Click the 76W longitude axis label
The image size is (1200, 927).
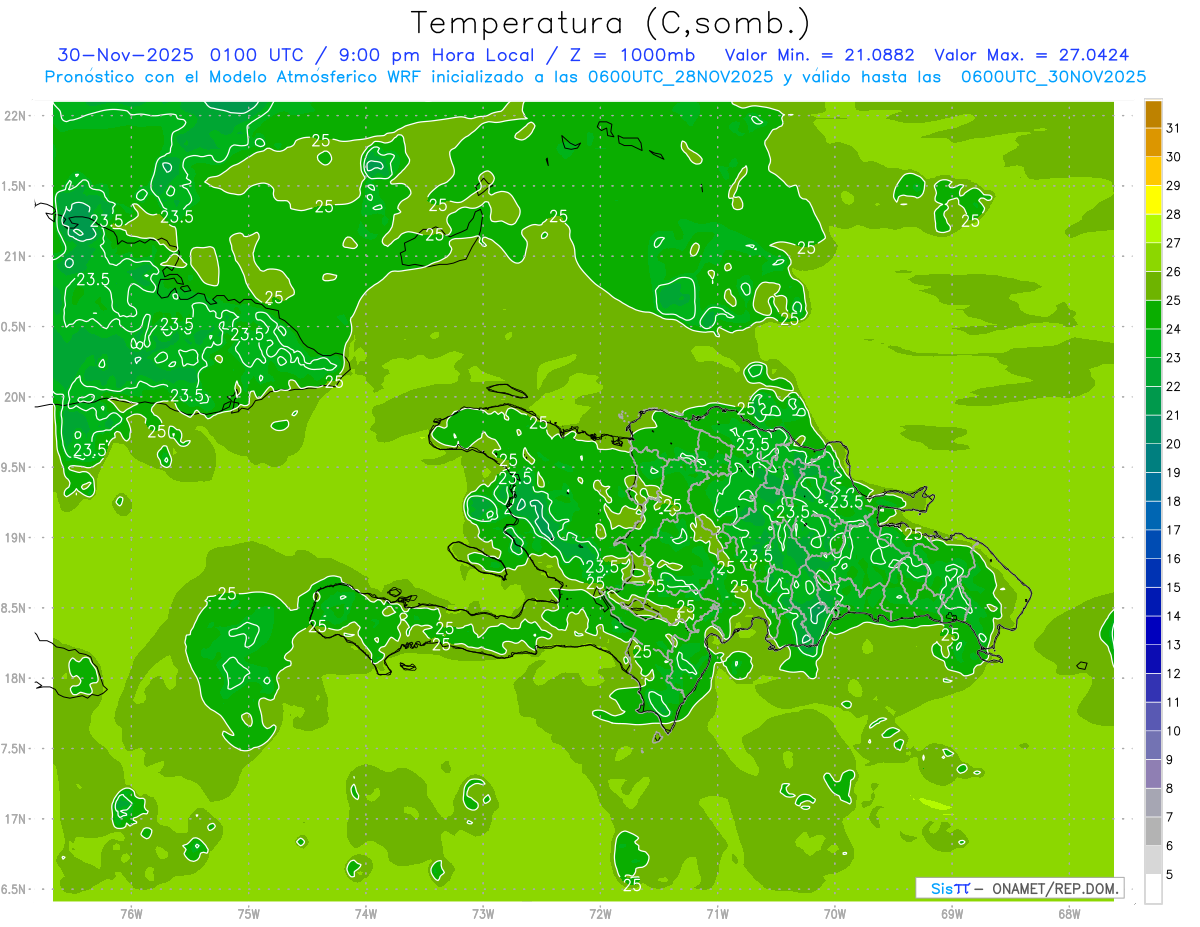[x=131, y=914]
